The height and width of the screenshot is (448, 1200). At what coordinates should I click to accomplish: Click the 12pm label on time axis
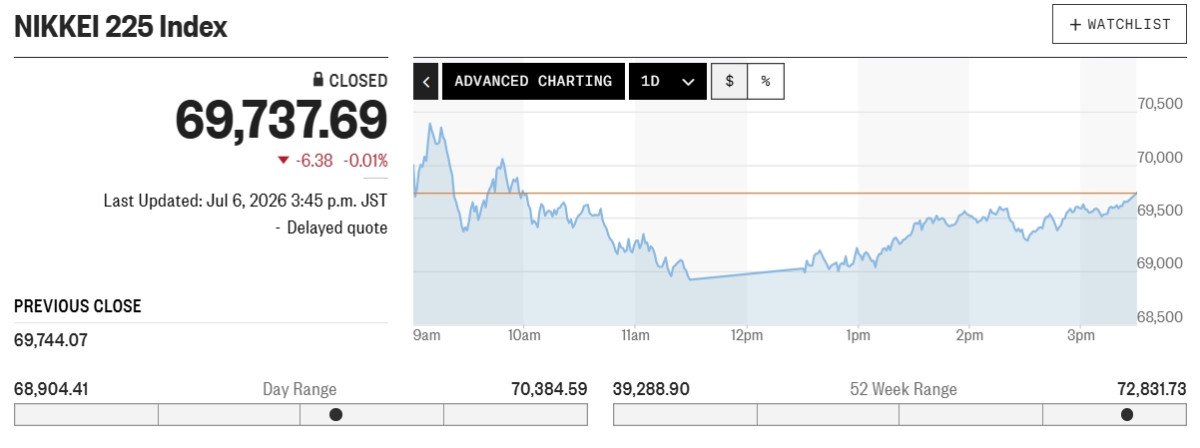tap(747, 335)
